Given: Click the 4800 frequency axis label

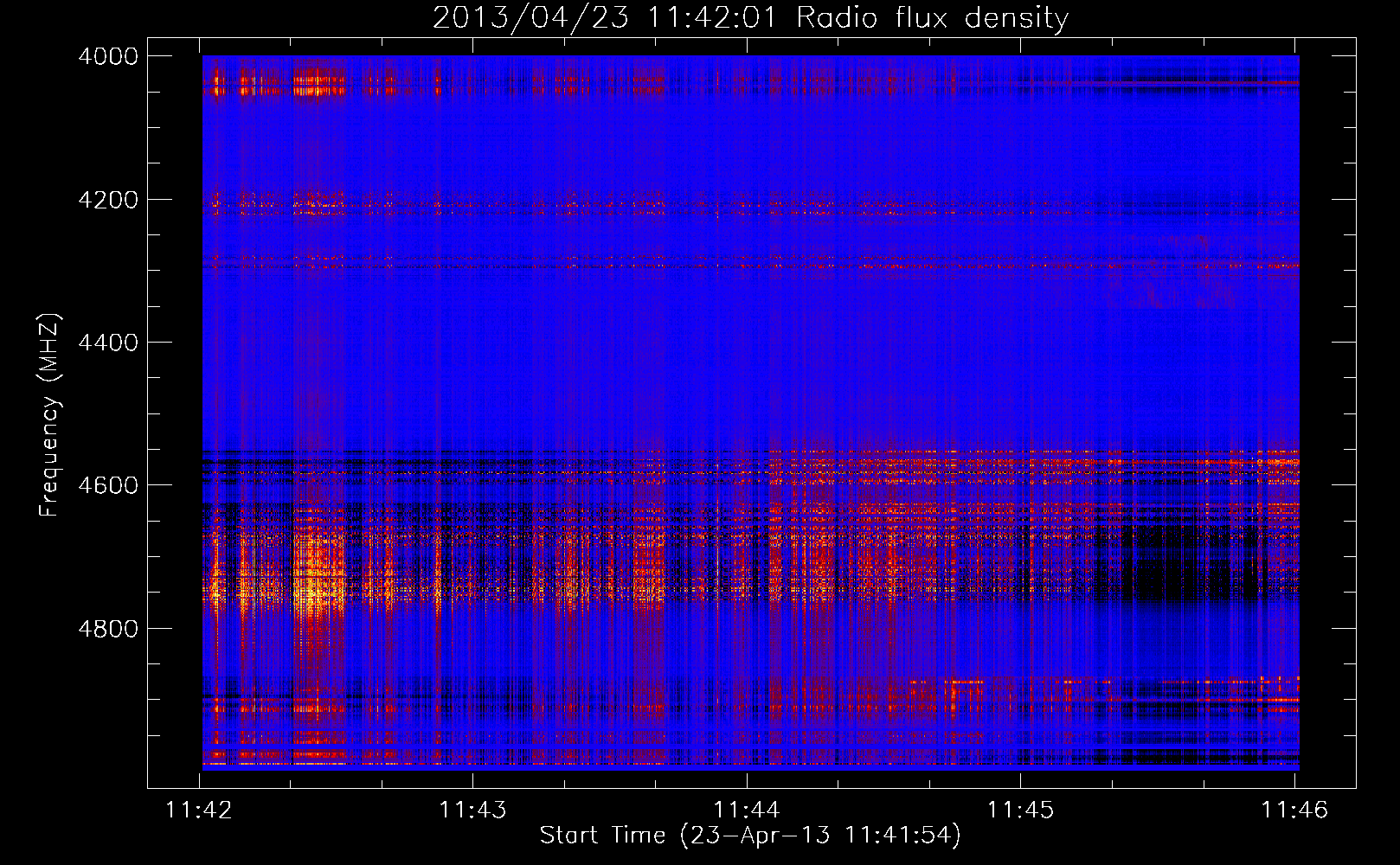Looking at the screenshot, I should pos(108,629).
